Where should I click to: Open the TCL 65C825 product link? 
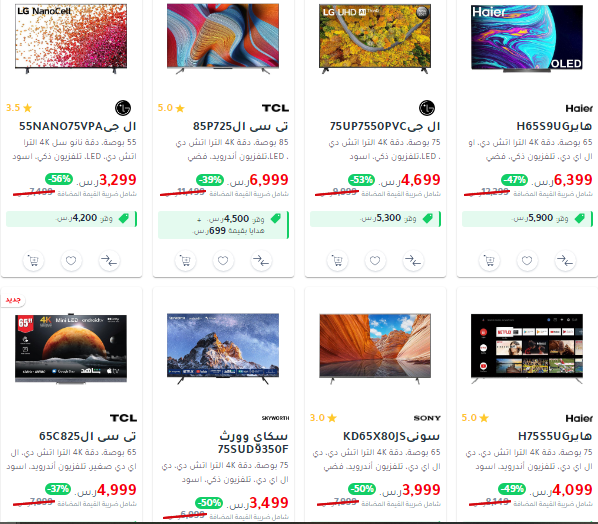point(88,436)
